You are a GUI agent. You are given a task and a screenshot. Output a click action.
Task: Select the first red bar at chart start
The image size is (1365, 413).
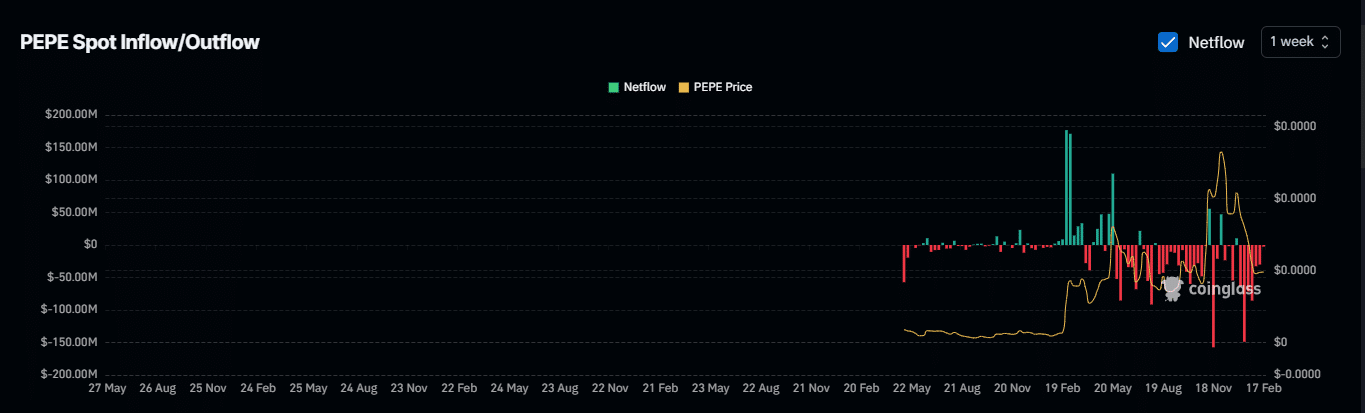(904, 263)
